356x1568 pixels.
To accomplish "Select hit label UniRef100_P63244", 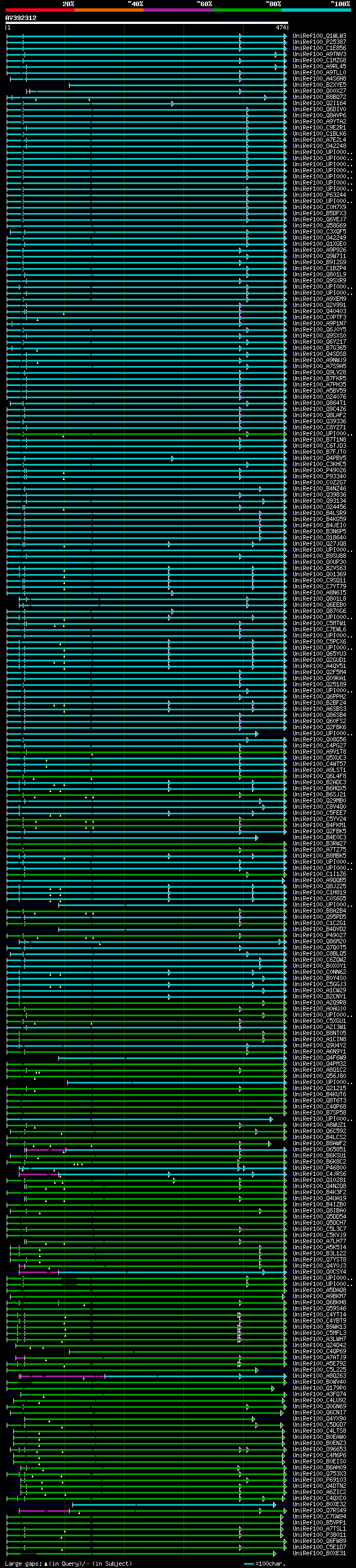I will tap(319, 195).
